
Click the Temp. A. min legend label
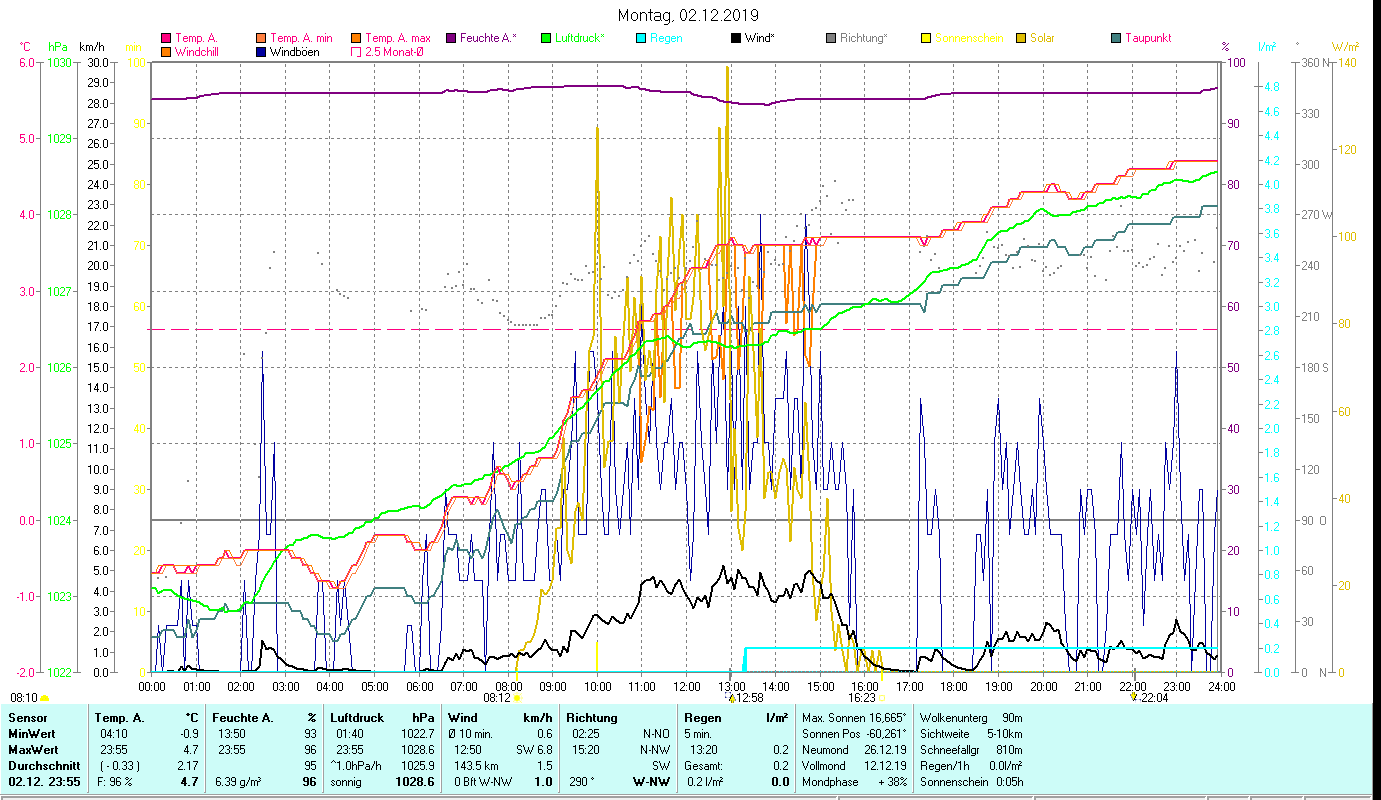(301, 39)
